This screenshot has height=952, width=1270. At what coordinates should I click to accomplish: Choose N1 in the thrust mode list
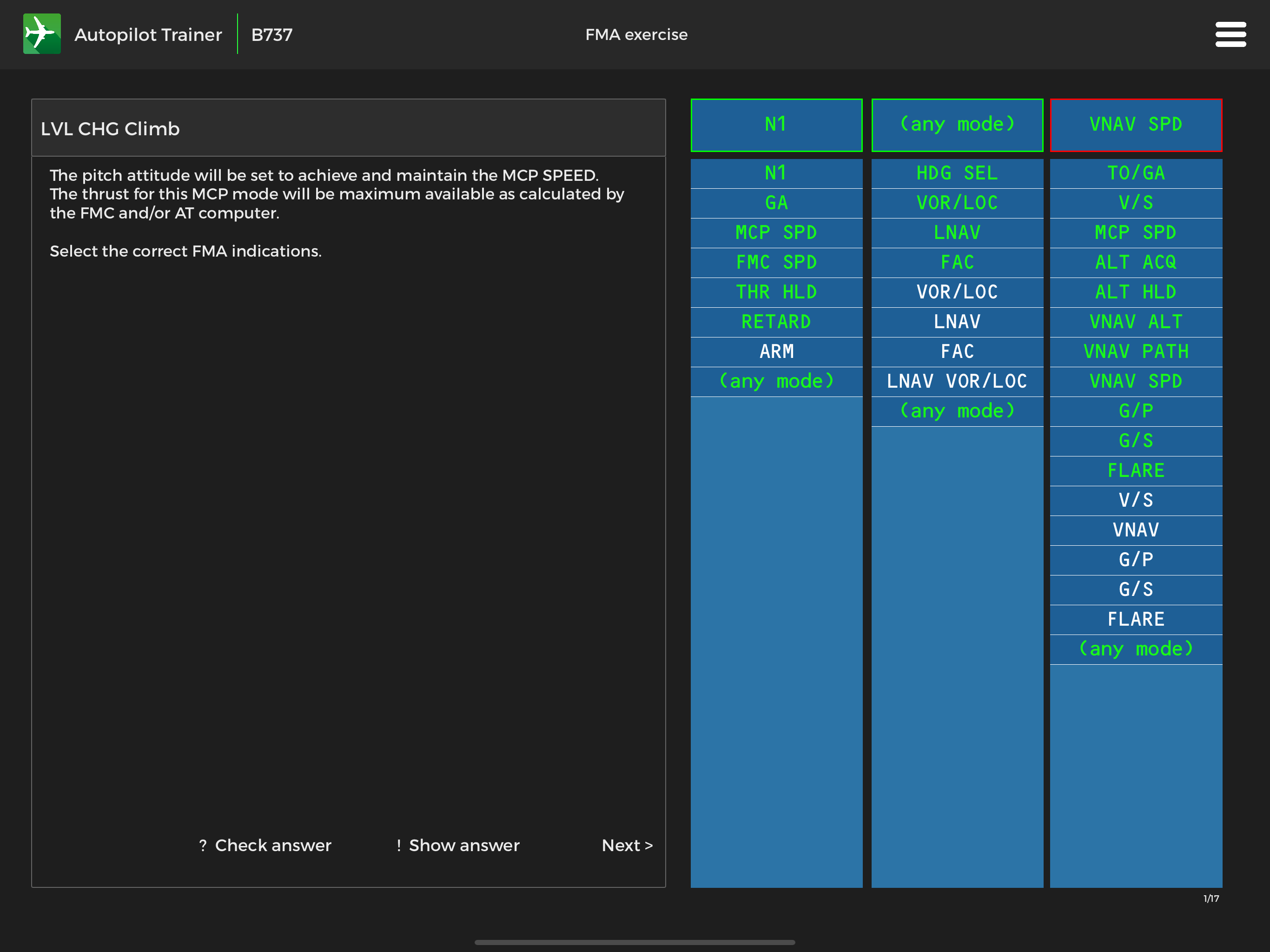click(776, 173)
